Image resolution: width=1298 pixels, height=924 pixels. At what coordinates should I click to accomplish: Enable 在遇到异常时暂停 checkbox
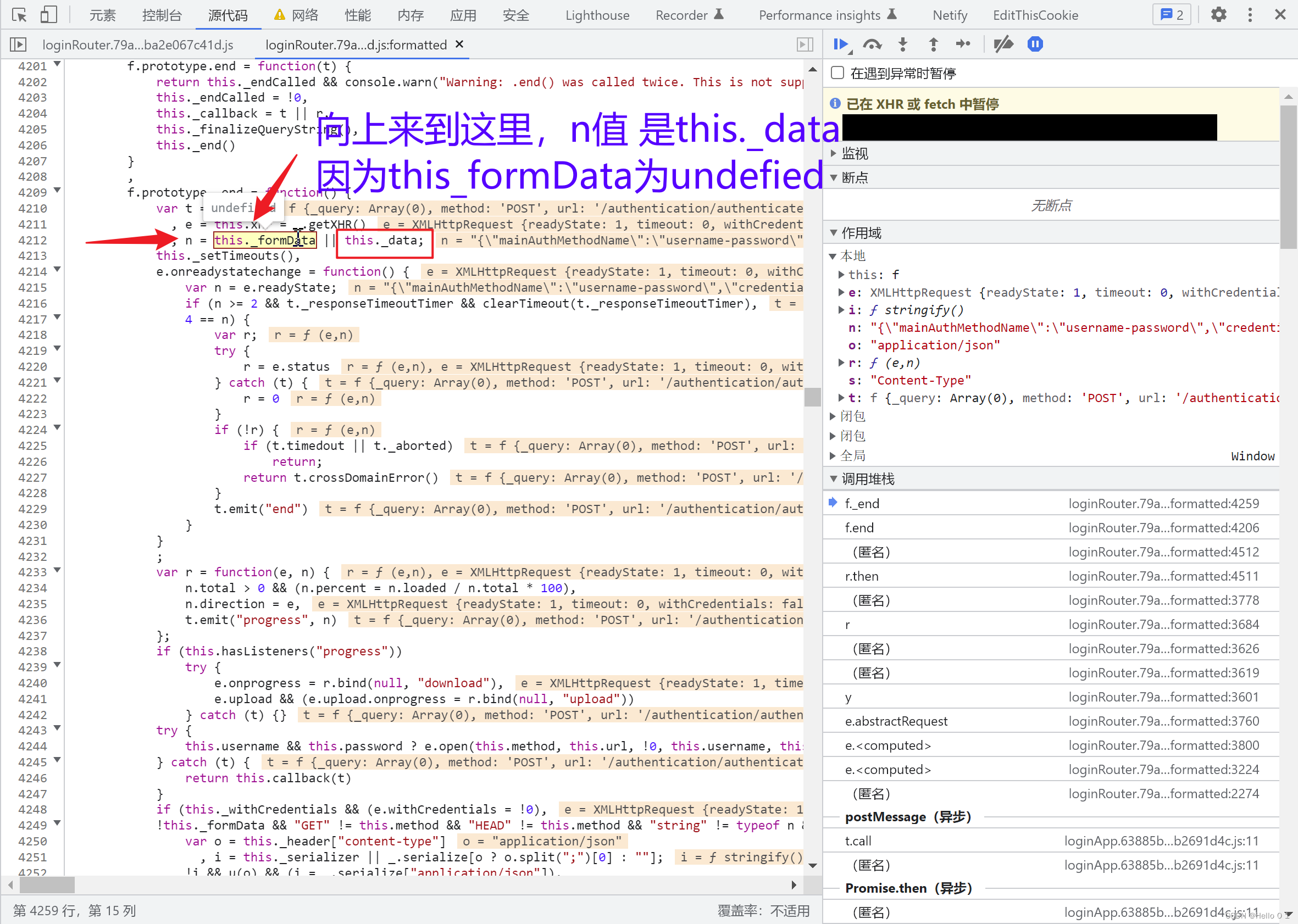pyautogui.click(x=837, y=73)
